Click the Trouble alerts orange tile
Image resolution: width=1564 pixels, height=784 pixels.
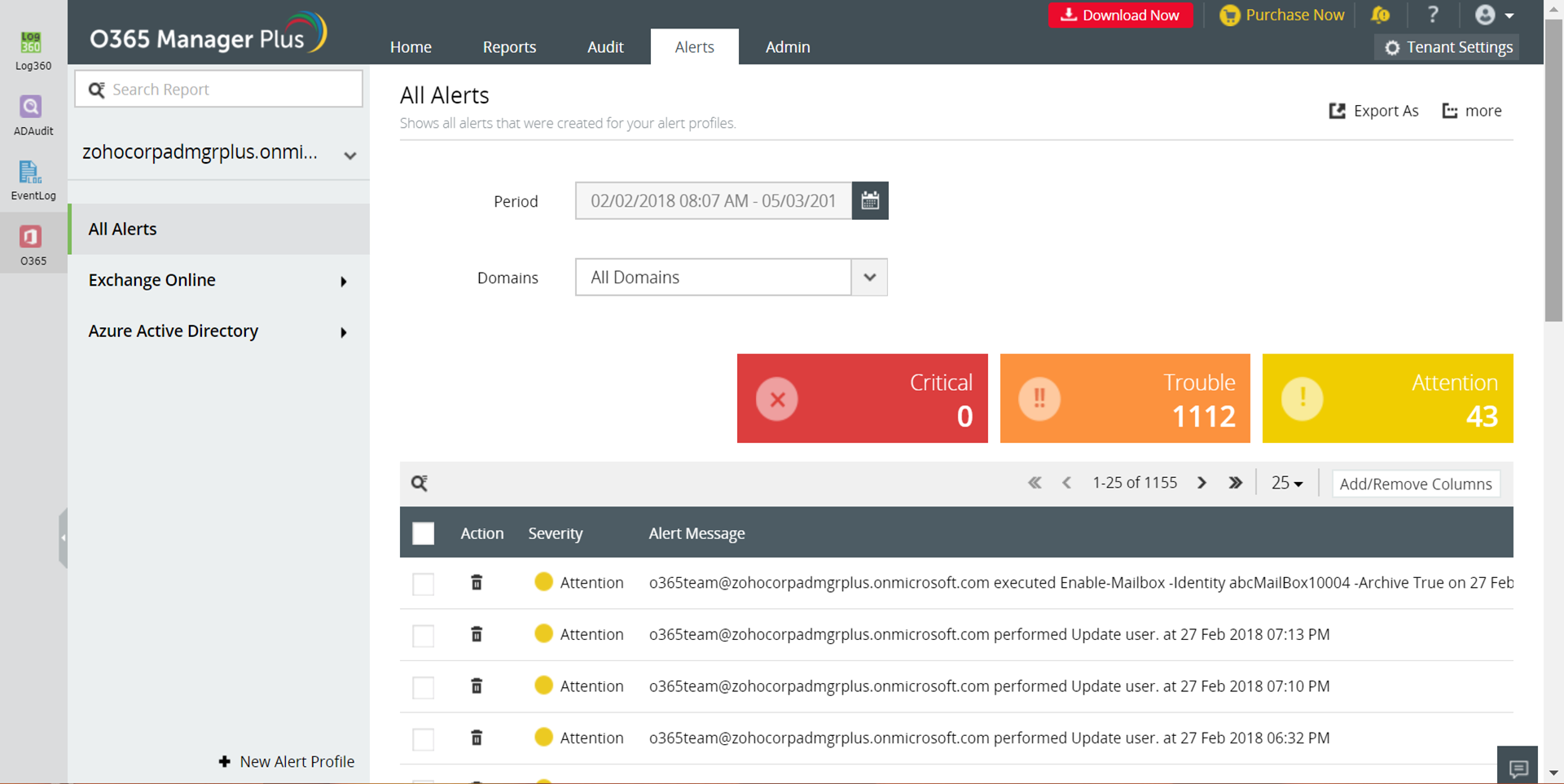(x=1125, y=398)
